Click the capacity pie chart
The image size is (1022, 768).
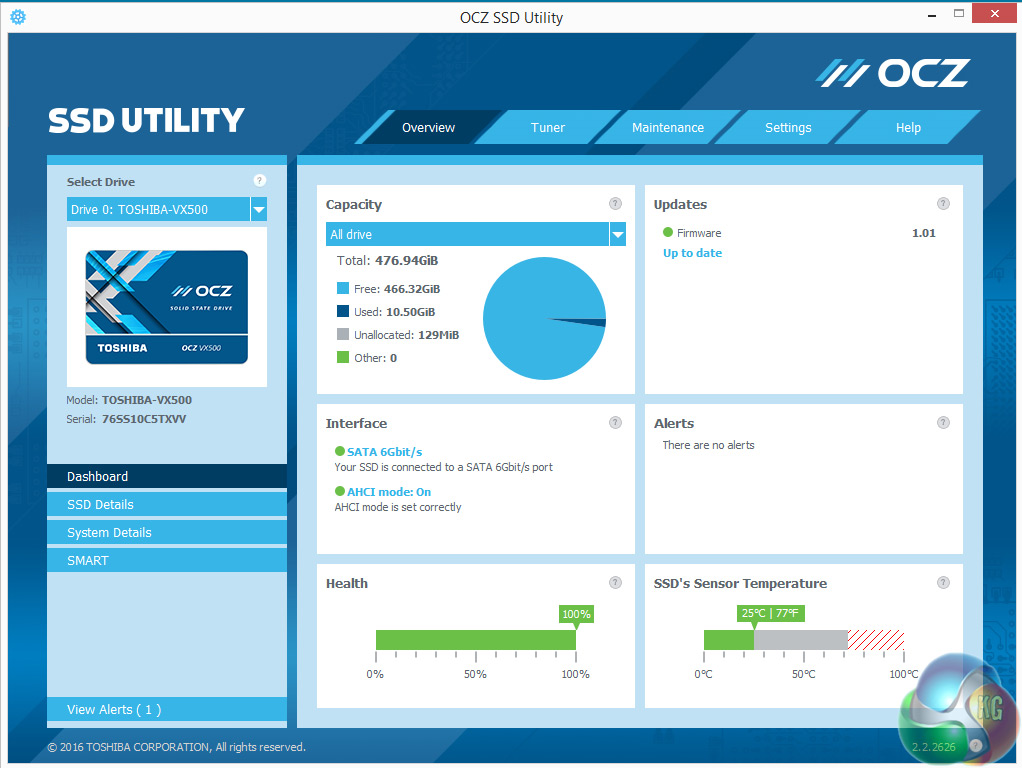[544, 318]
